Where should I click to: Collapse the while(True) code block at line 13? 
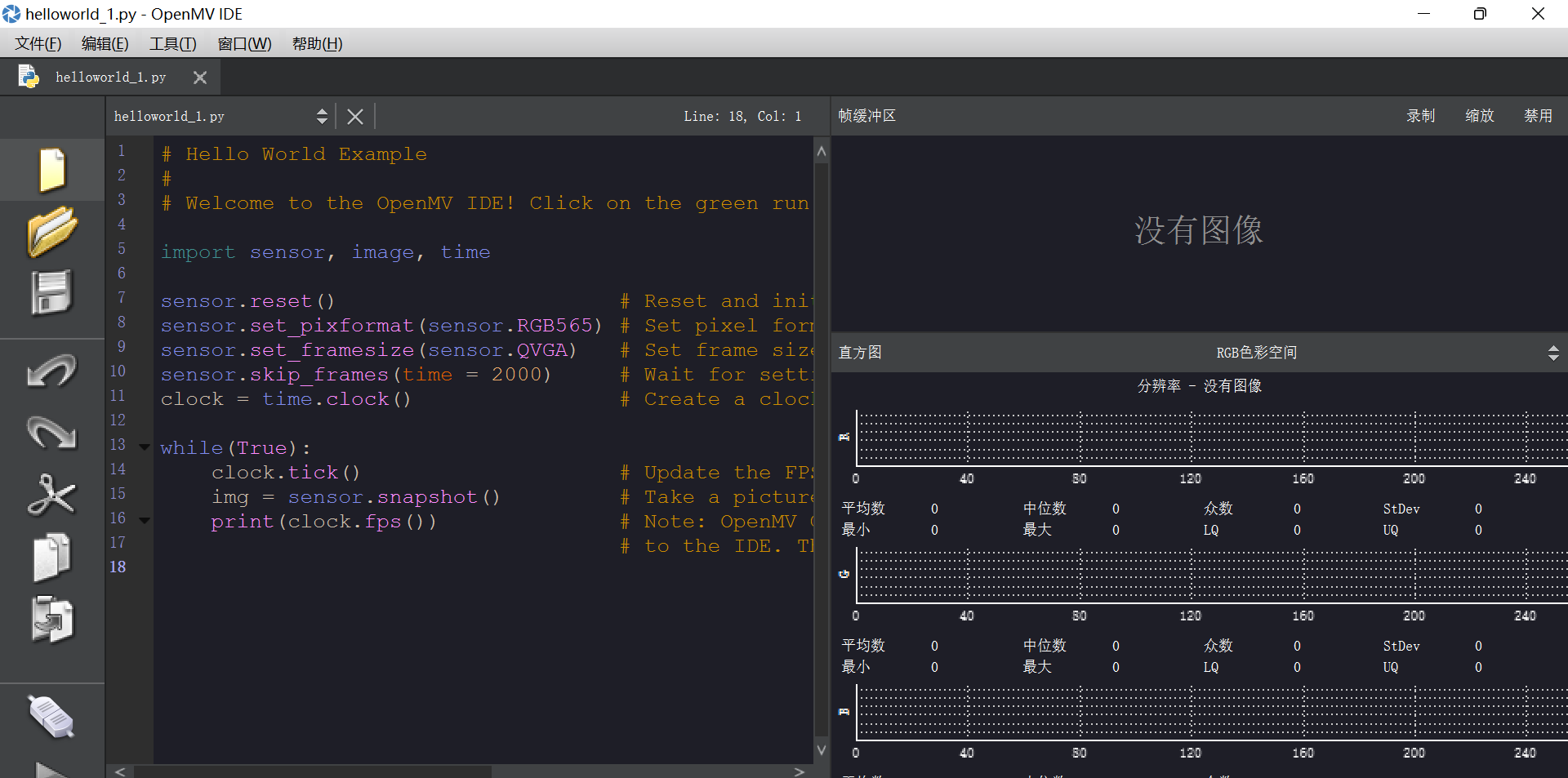coord(145,447)
